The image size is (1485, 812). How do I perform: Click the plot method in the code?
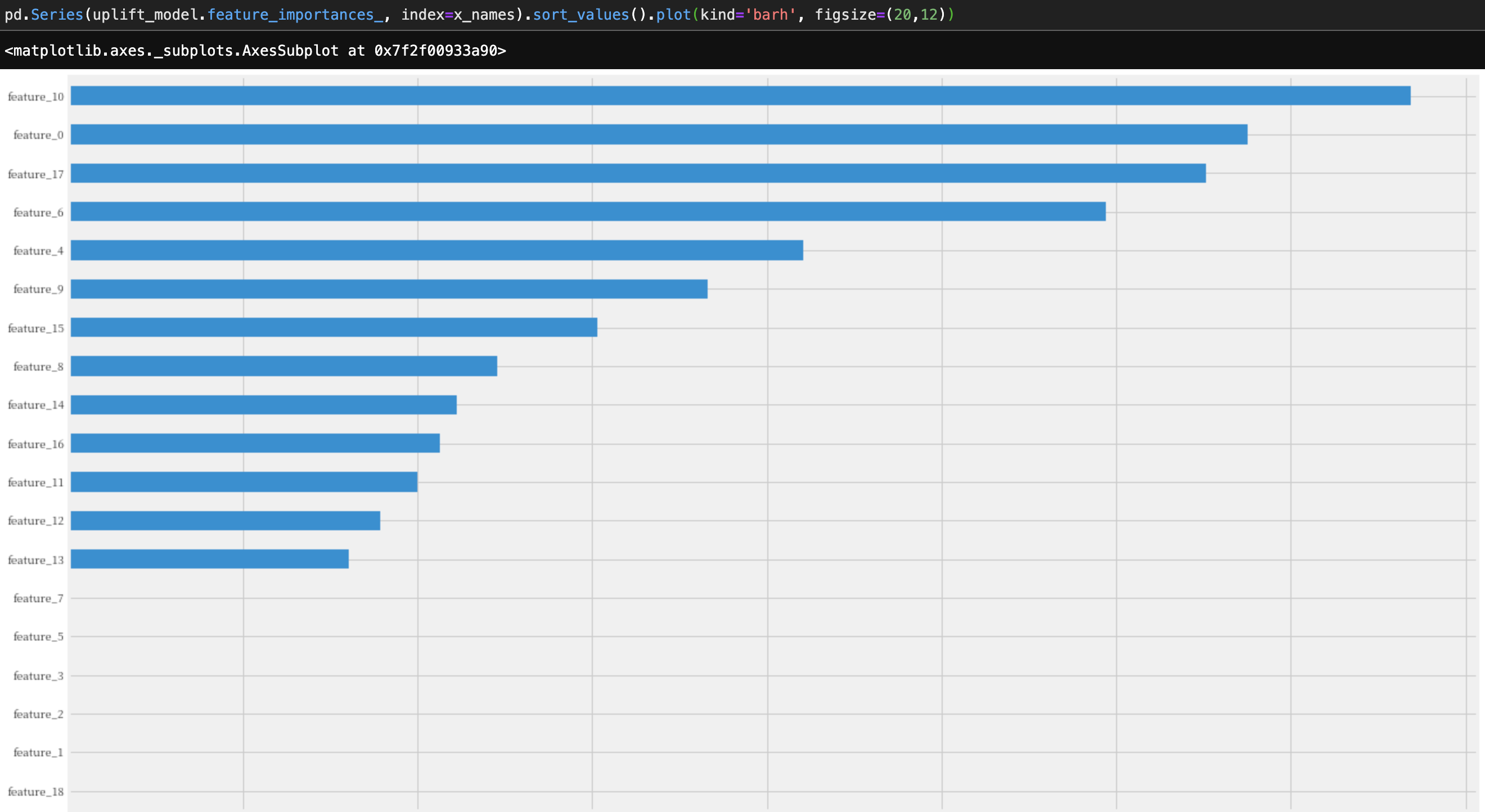tap(673, 15)
